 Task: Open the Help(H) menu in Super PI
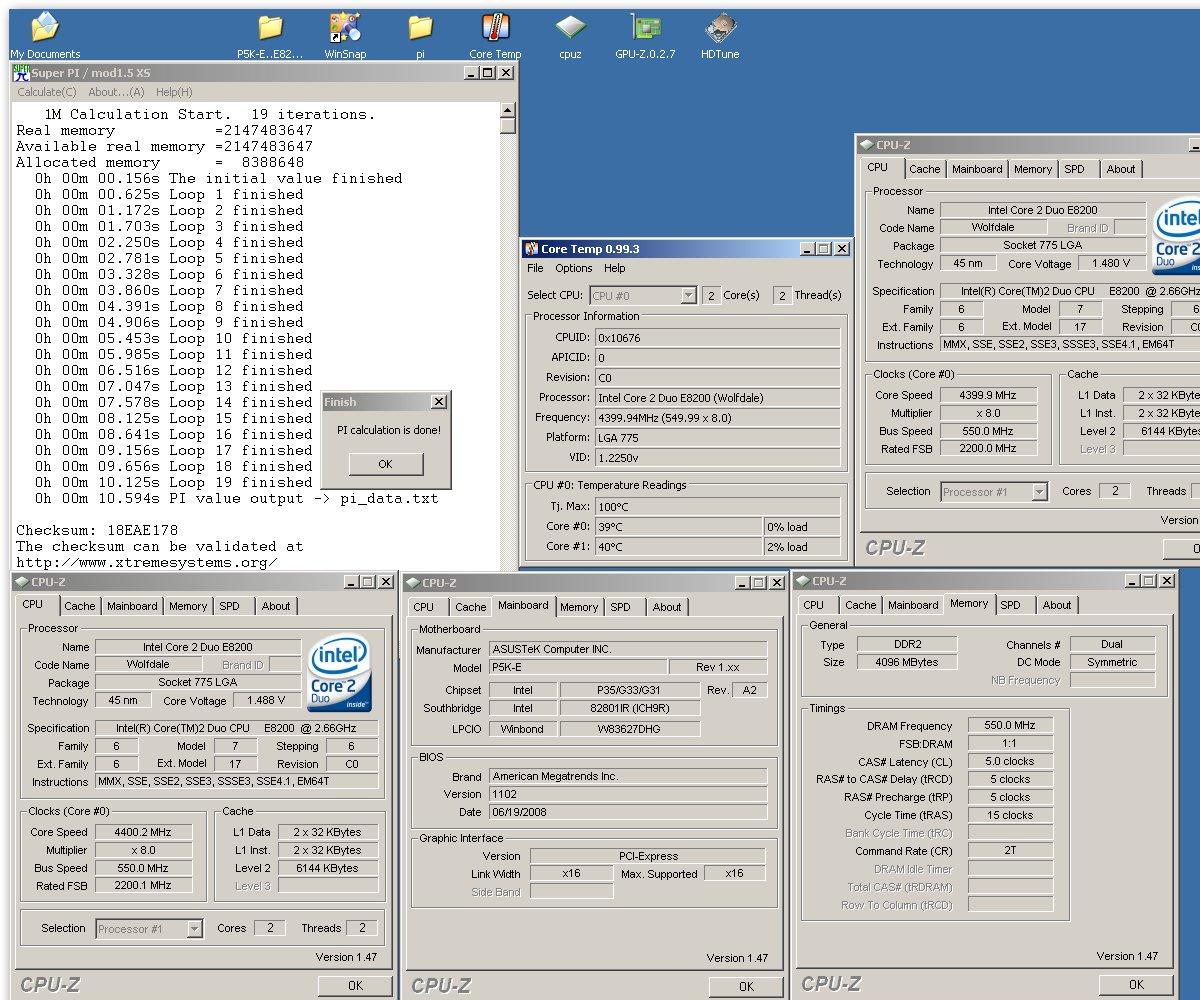pos(174,92)
